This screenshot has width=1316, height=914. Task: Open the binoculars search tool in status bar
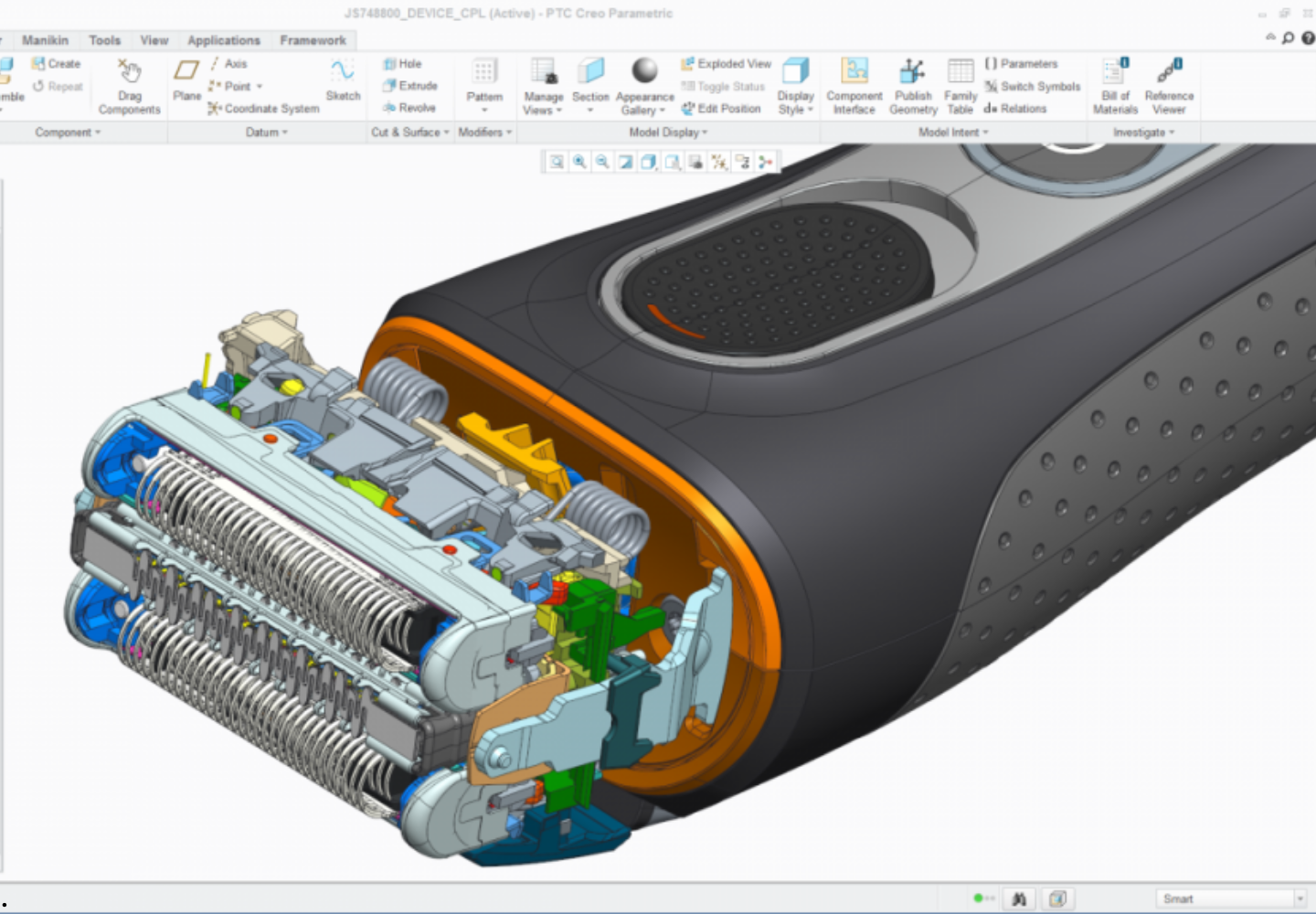tap(1020, 898)
